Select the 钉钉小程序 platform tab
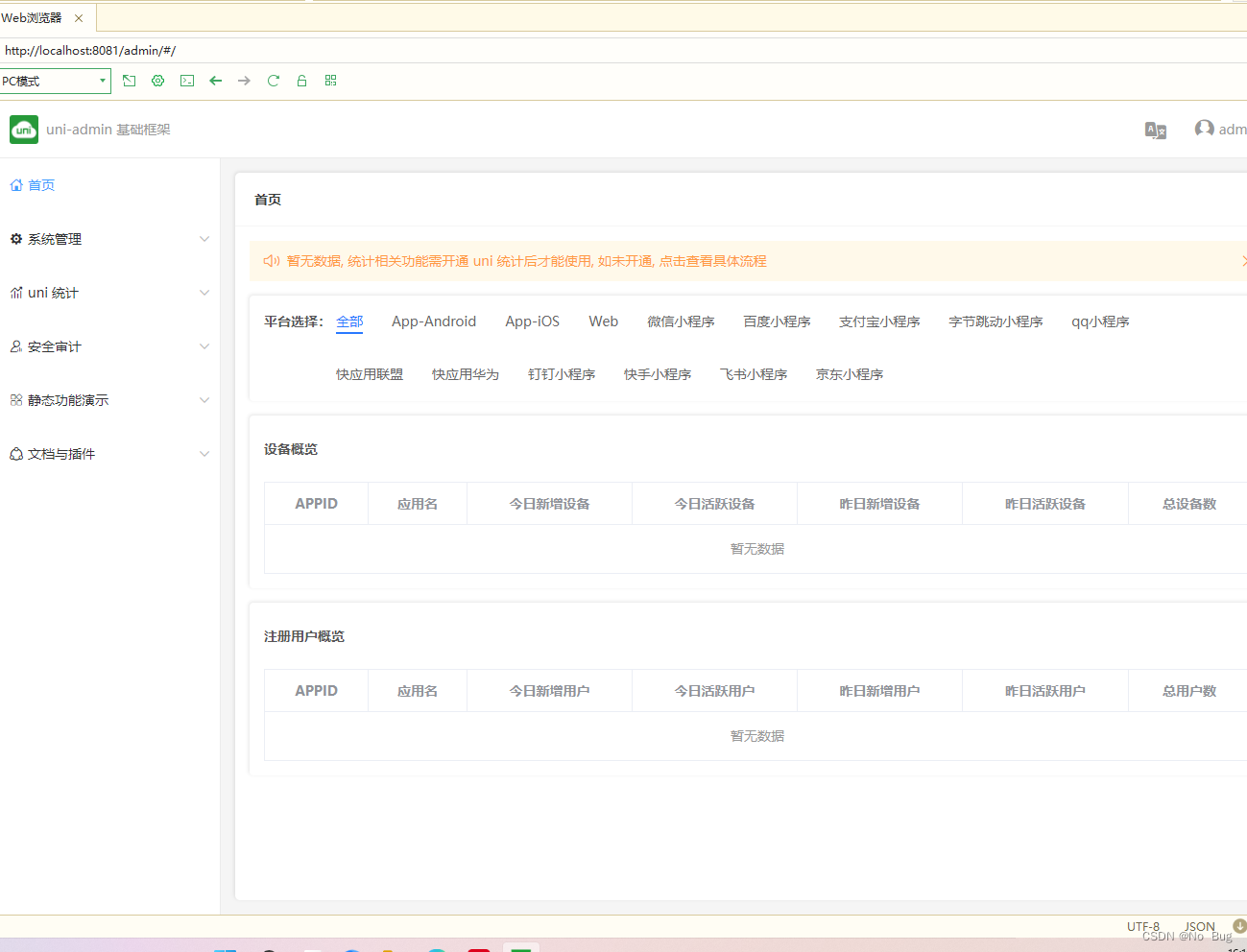The height and width of the screenshot is (952, 1247). pyautogui.click(x=562, y=374)
